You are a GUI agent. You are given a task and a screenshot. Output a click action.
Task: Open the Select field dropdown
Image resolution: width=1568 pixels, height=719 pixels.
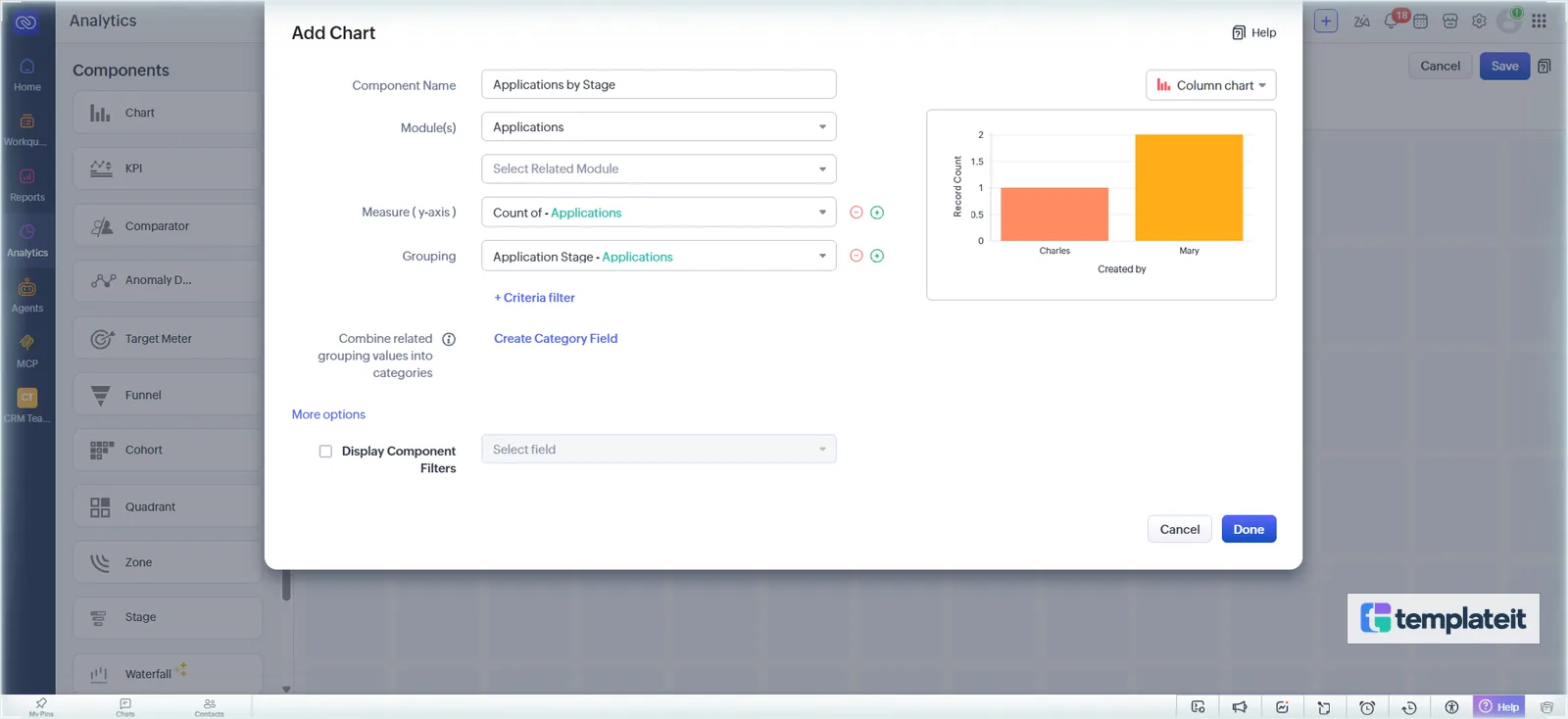click(x=659, y=450)
